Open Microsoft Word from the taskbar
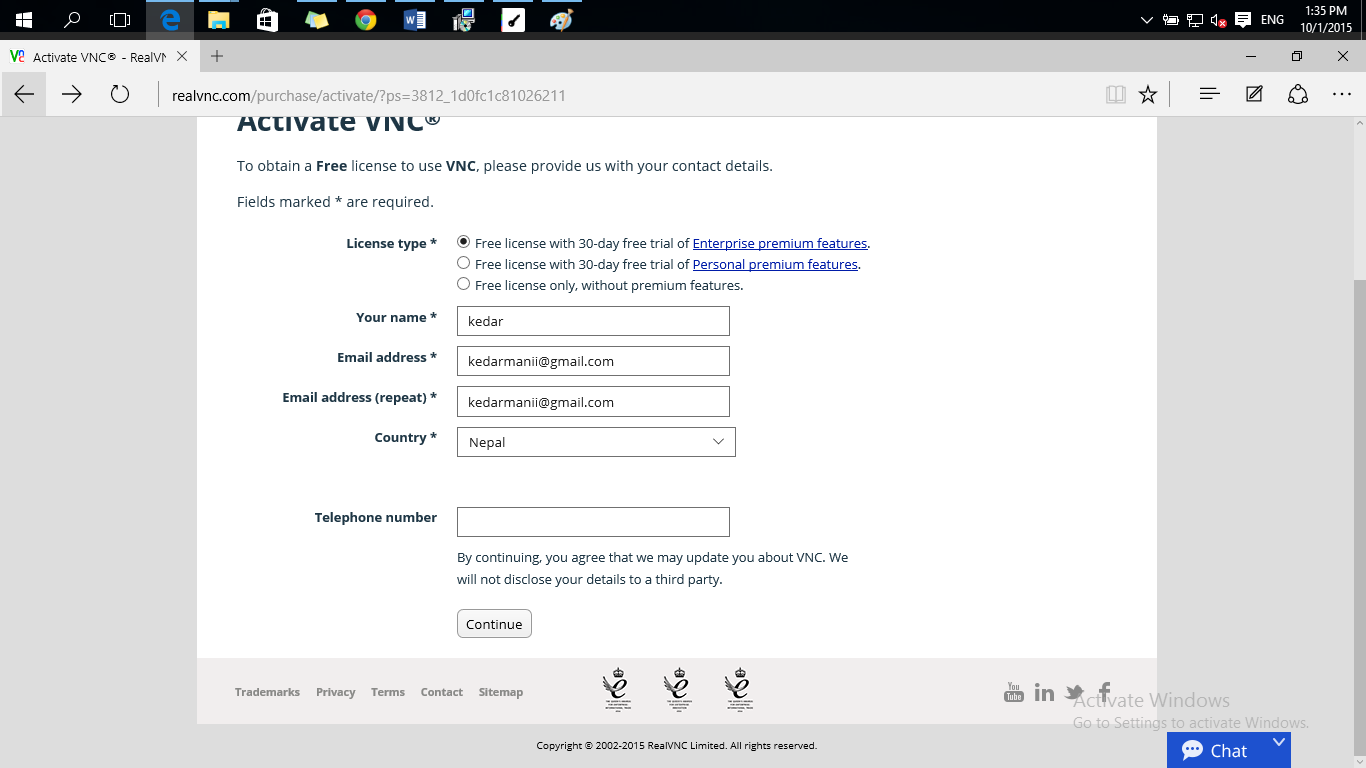Screen dimensions: 1366x768 [414, 19]
